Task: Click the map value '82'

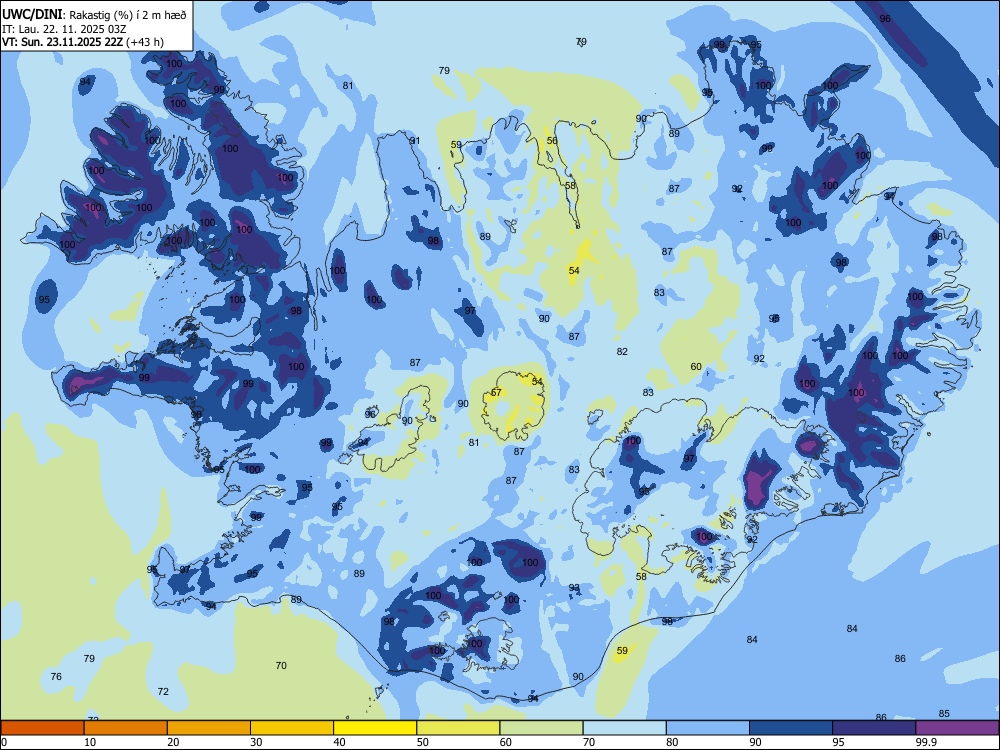Action: tap(622, 351)
